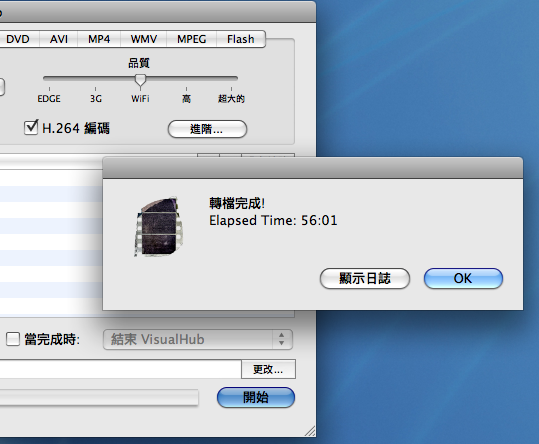Click the 更改... change button

(x=268, y=369)
